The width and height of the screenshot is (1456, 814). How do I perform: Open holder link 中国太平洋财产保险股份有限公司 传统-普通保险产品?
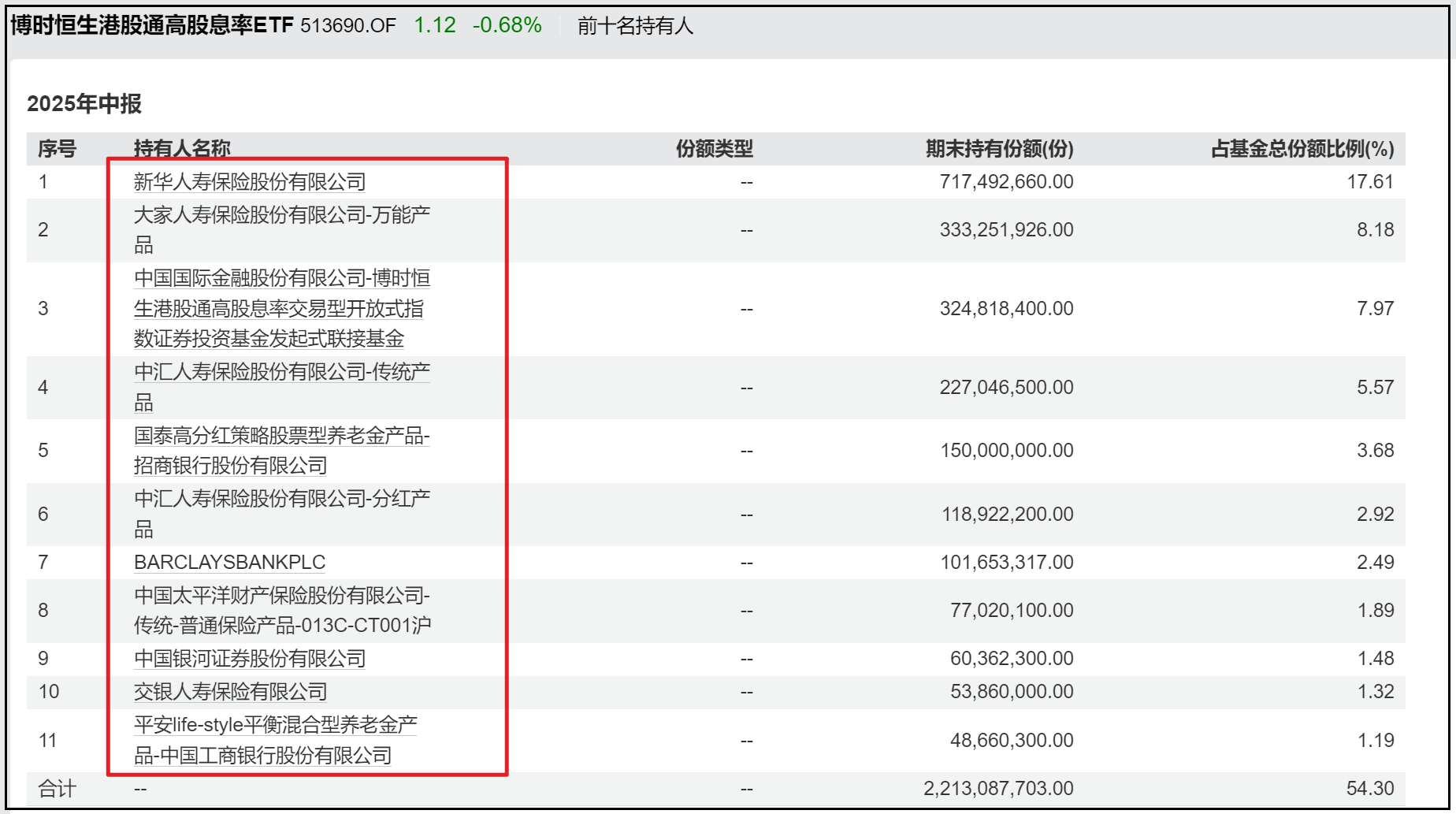pos(282,610)
